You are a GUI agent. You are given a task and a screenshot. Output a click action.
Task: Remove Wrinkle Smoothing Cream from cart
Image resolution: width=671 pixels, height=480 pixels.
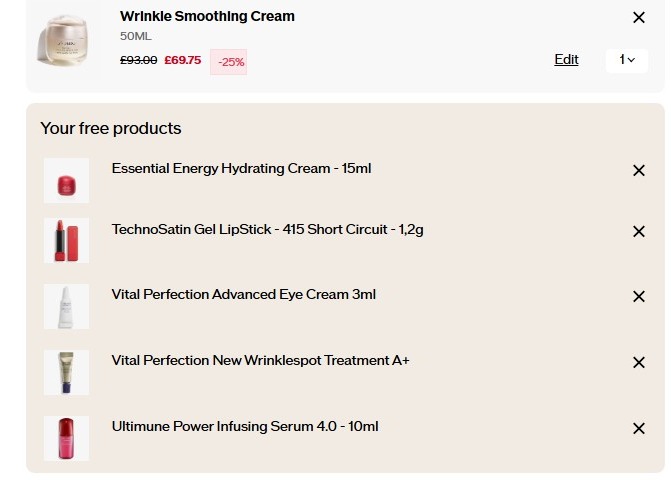(x=639, y=17)
